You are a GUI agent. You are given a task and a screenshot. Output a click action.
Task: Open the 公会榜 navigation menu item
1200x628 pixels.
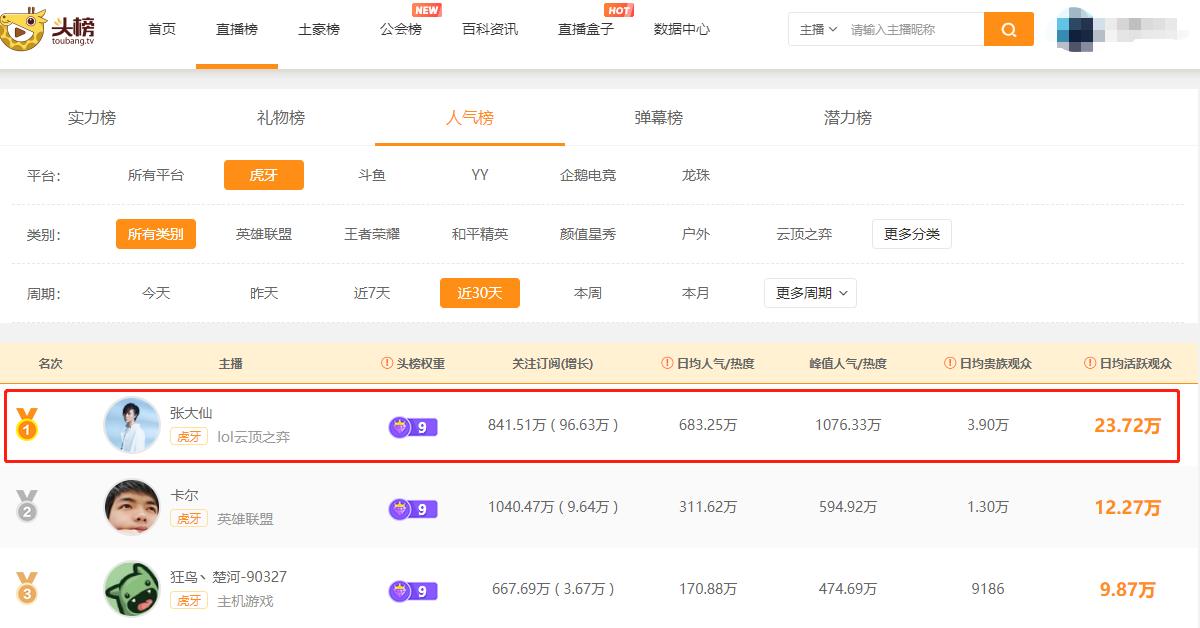401,30
